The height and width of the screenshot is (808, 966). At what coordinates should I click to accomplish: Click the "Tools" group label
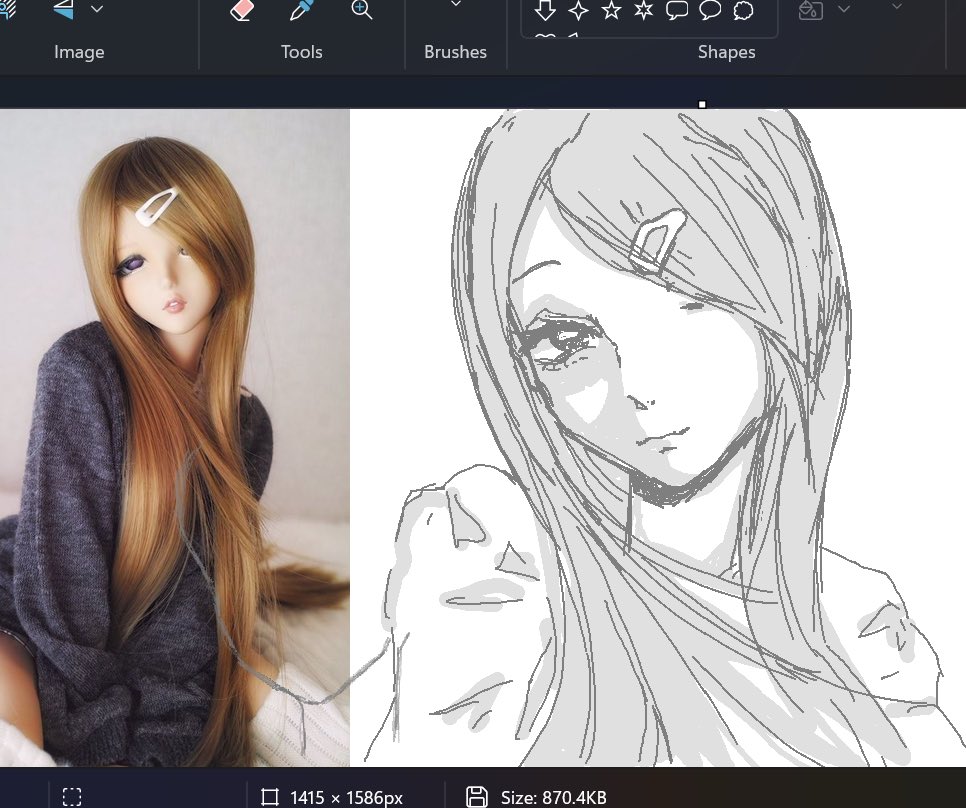[302, 52]
